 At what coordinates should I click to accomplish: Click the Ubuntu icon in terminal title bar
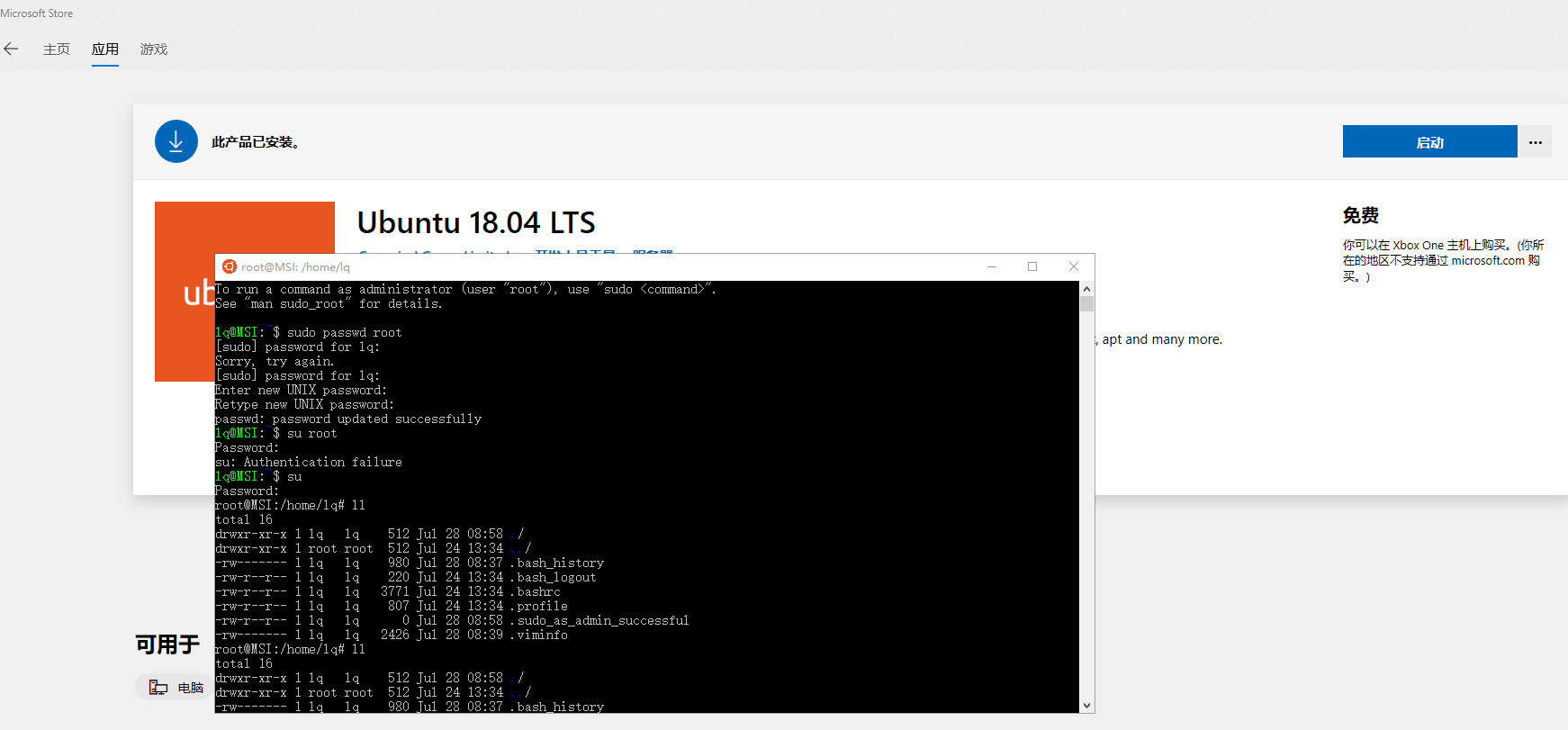coord(230,266)
